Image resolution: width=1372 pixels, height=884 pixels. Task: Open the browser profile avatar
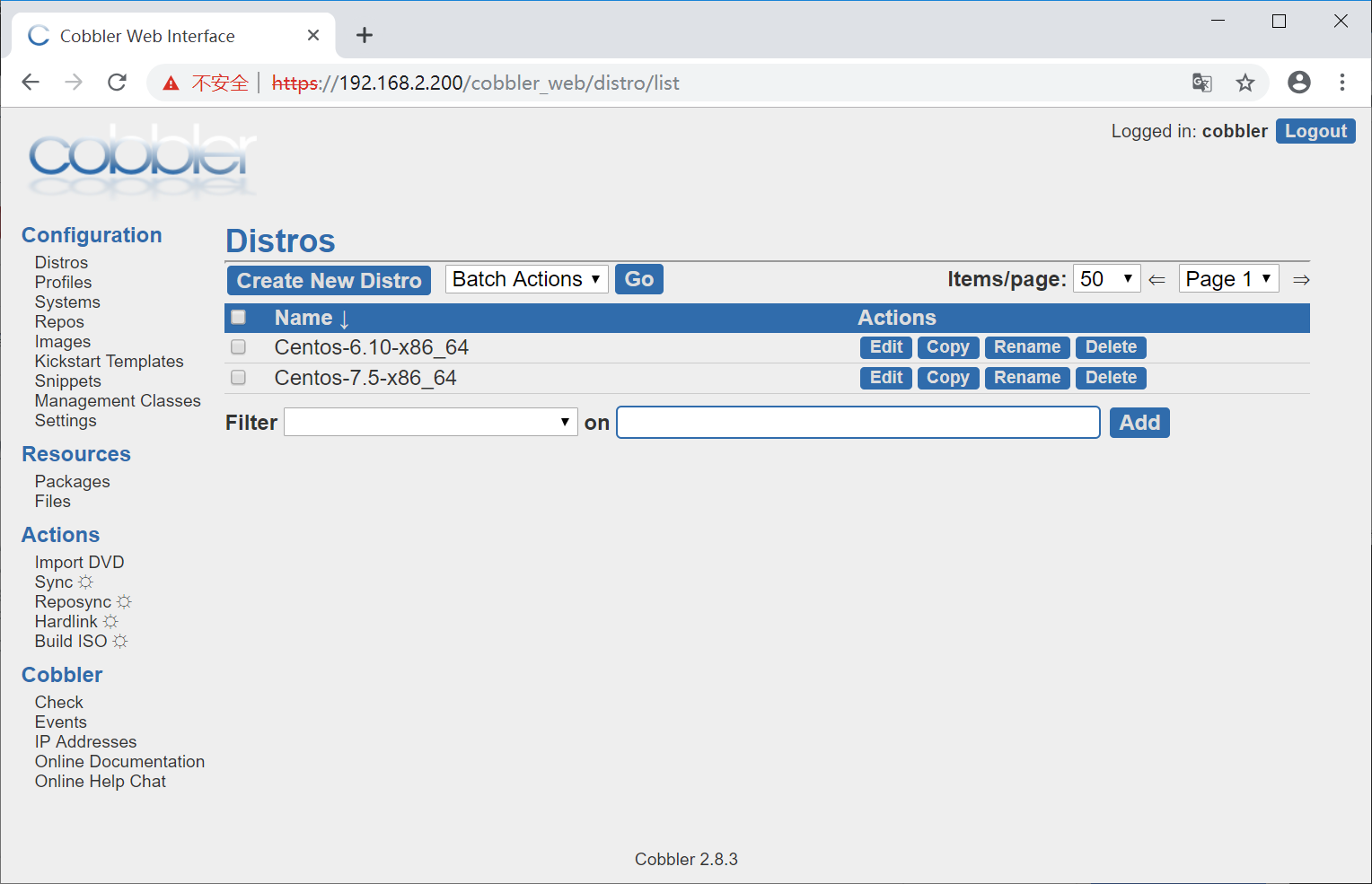tap(1298, 83)
